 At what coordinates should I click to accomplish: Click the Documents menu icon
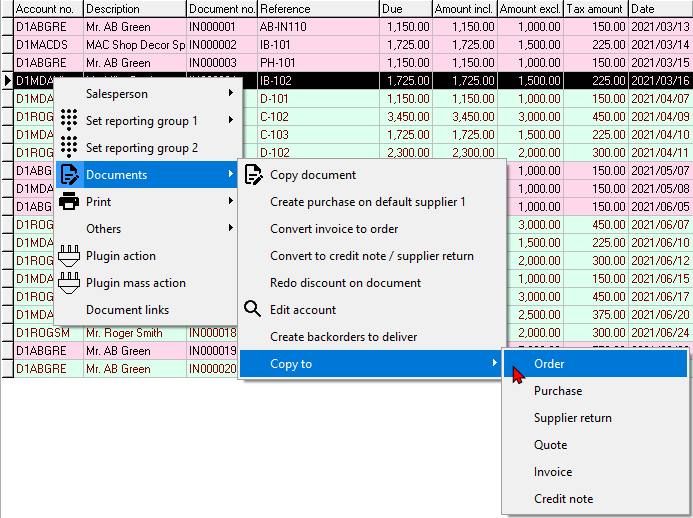tap(69, 175)
